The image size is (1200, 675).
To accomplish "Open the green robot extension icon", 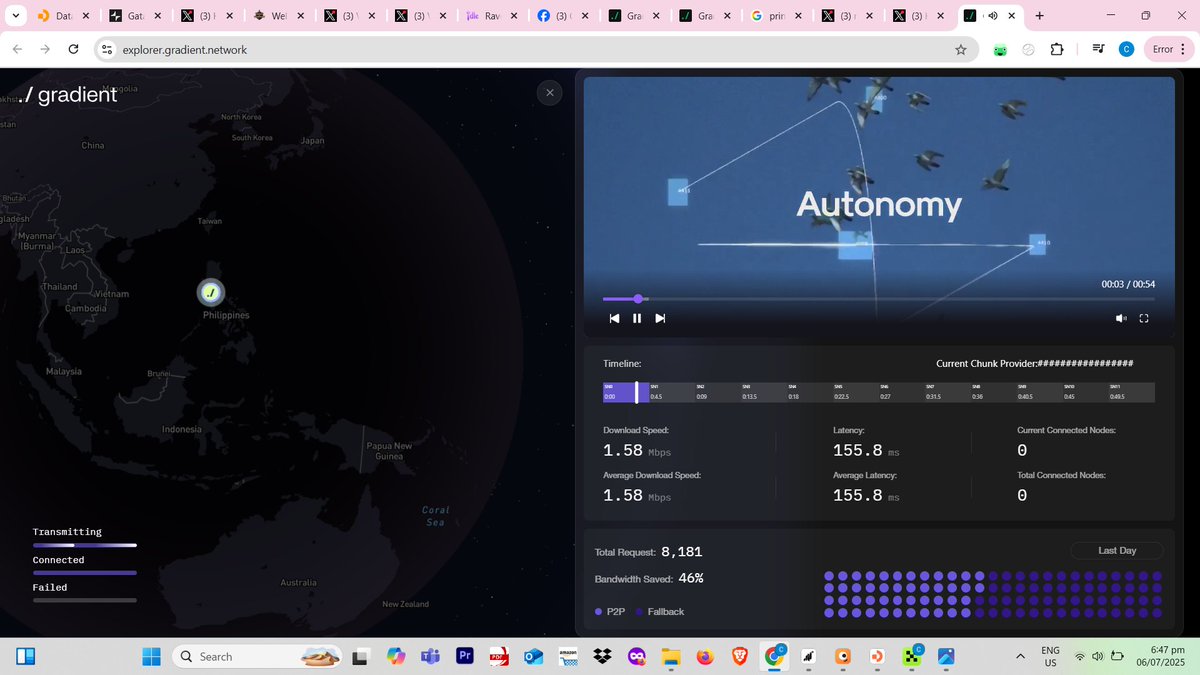I will [999, 49].
